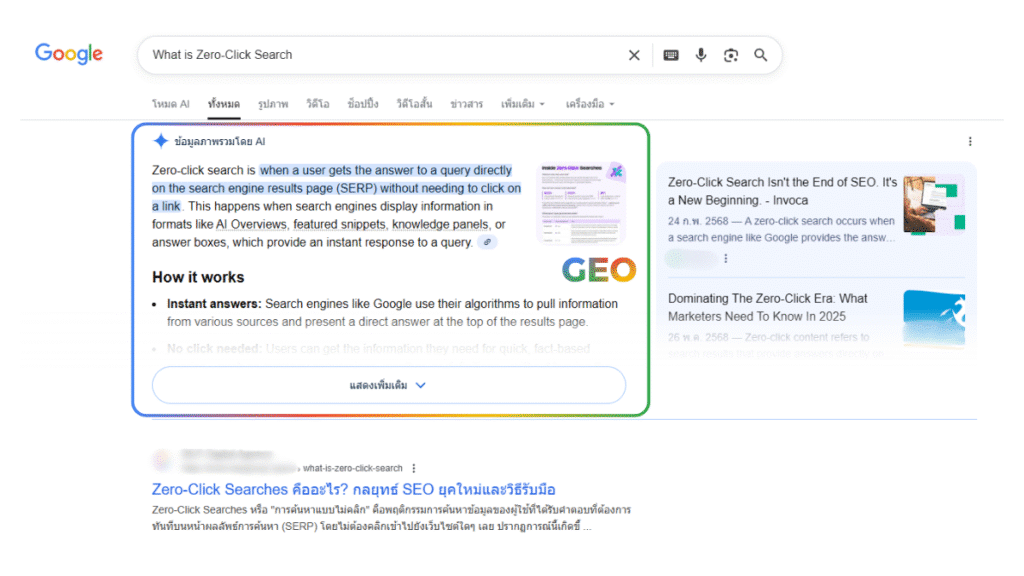Open three-dot menu beside what-is-zero-click-search URL
This screenshot has height=576, width=1024.
(x=414, y=468)
